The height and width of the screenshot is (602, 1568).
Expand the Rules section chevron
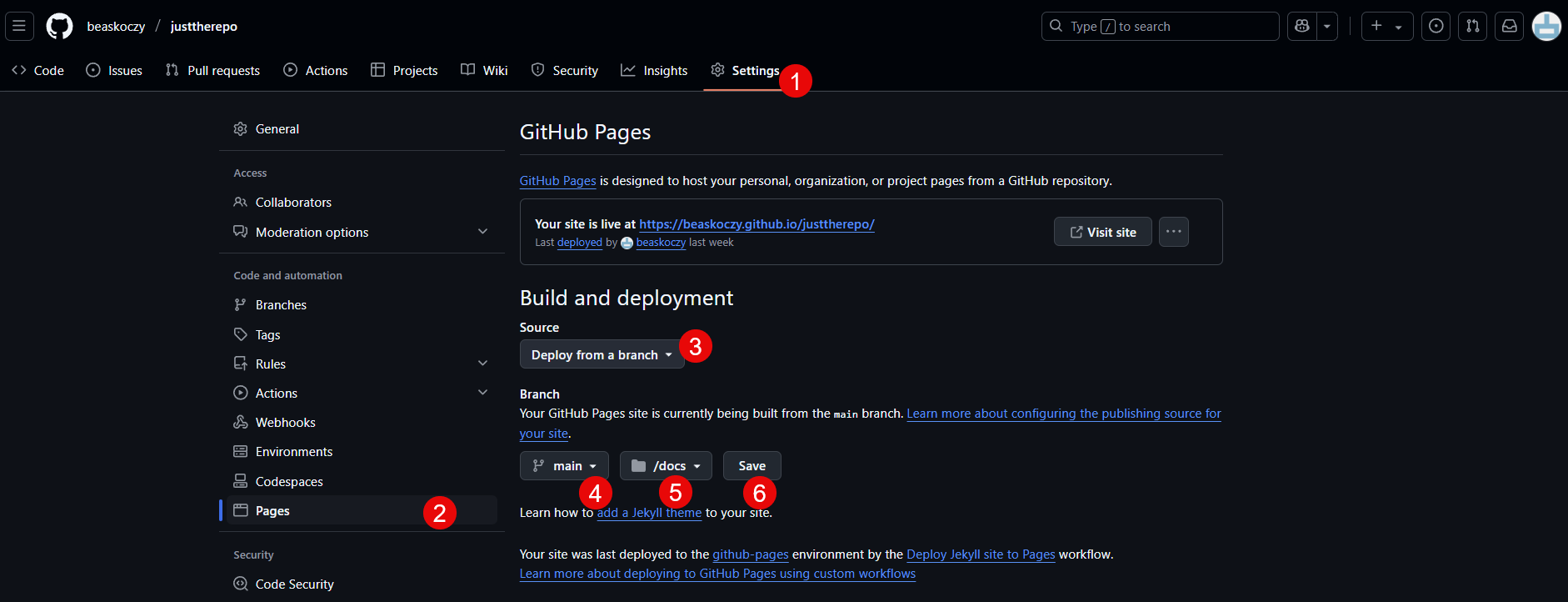click(x=483, y=364)
